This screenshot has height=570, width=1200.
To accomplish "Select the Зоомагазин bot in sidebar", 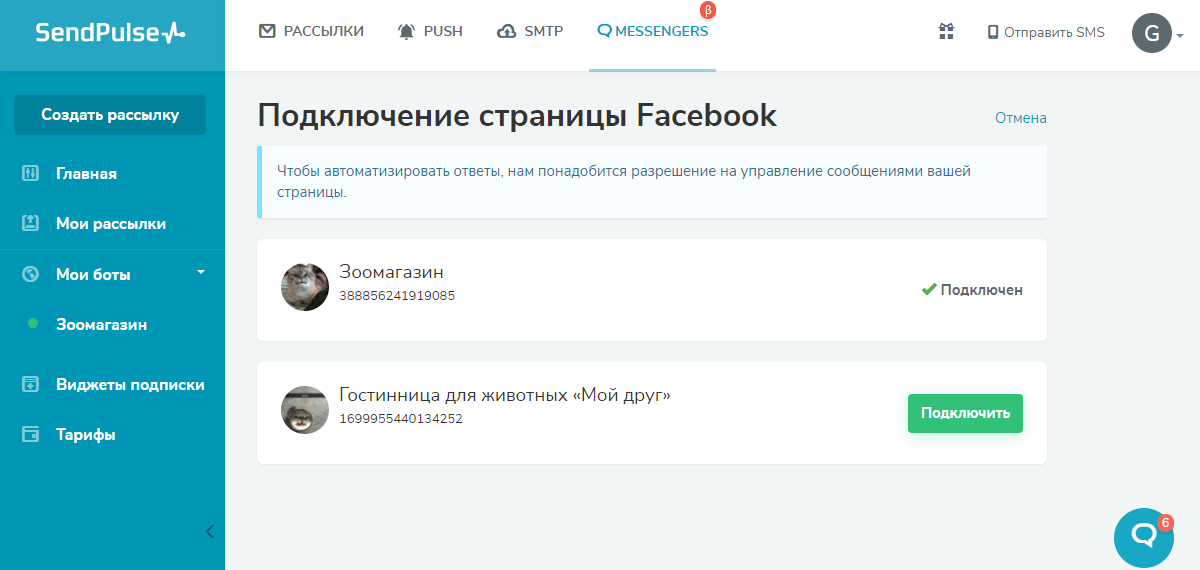I will tap(101, 325).
